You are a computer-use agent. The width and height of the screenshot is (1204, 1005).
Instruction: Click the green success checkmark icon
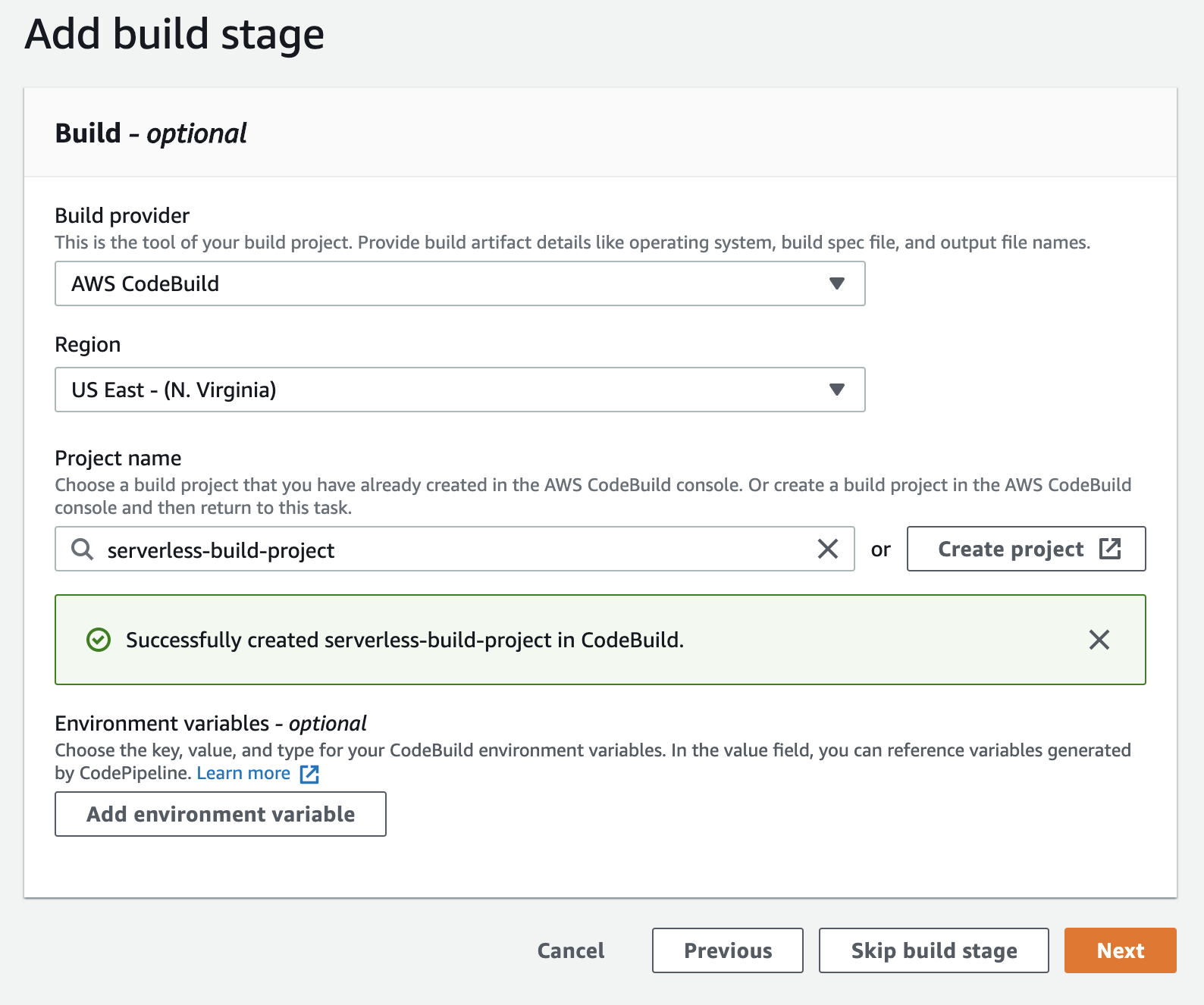pyautogui.click(x=99, y=640)
